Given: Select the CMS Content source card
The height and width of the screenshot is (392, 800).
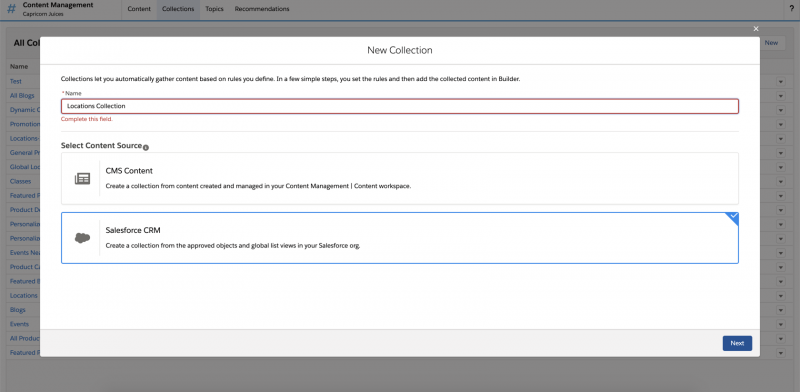Looking at the screenshot, I should [400, 179].
